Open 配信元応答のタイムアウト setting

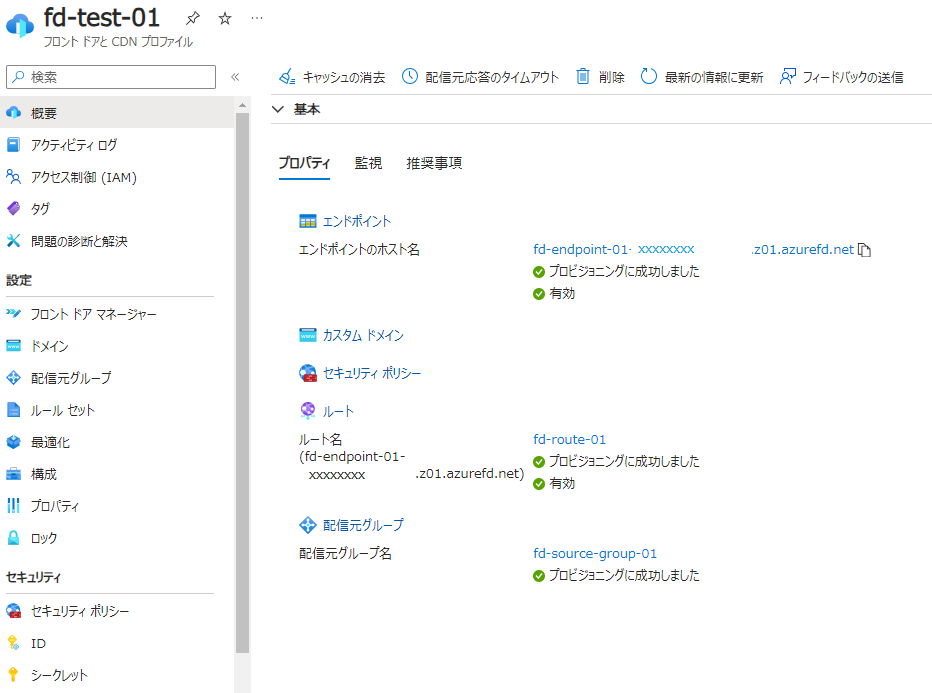click(480, 77)
